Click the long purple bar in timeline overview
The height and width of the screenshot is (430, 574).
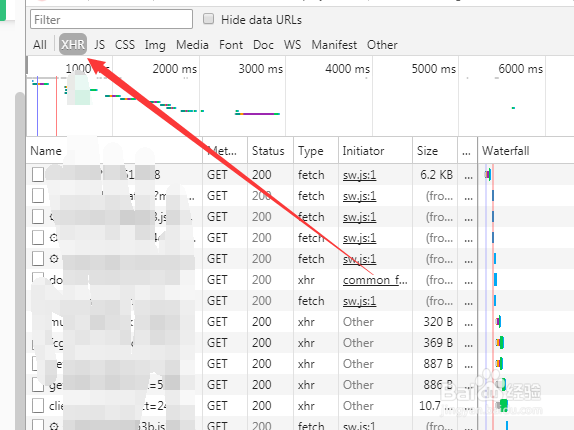coord(258,114)
